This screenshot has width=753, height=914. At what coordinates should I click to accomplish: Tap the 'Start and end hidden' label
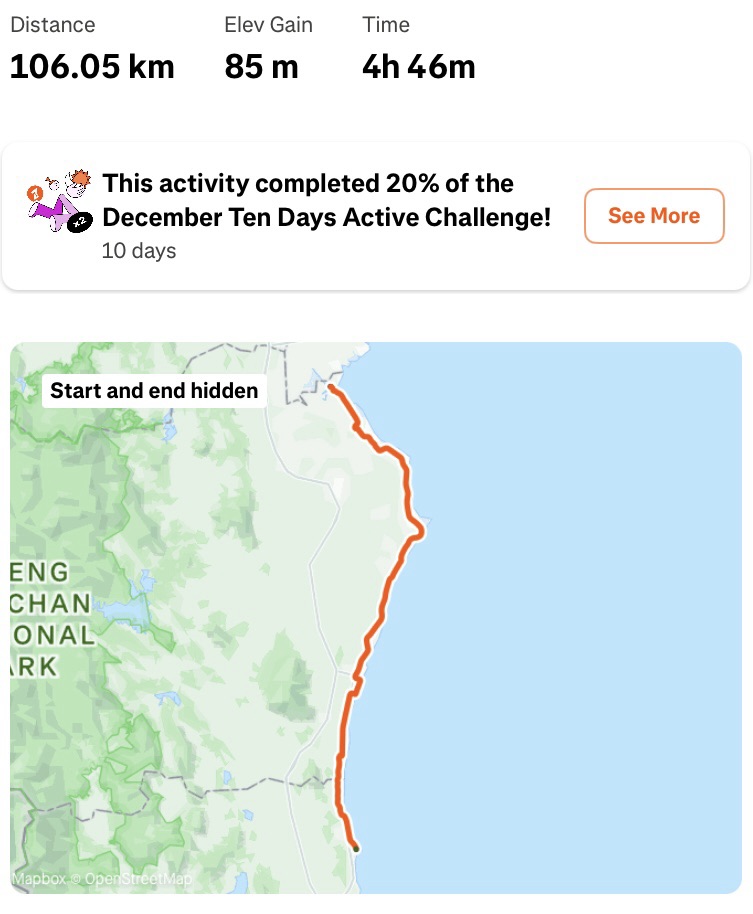coord(154,390)
